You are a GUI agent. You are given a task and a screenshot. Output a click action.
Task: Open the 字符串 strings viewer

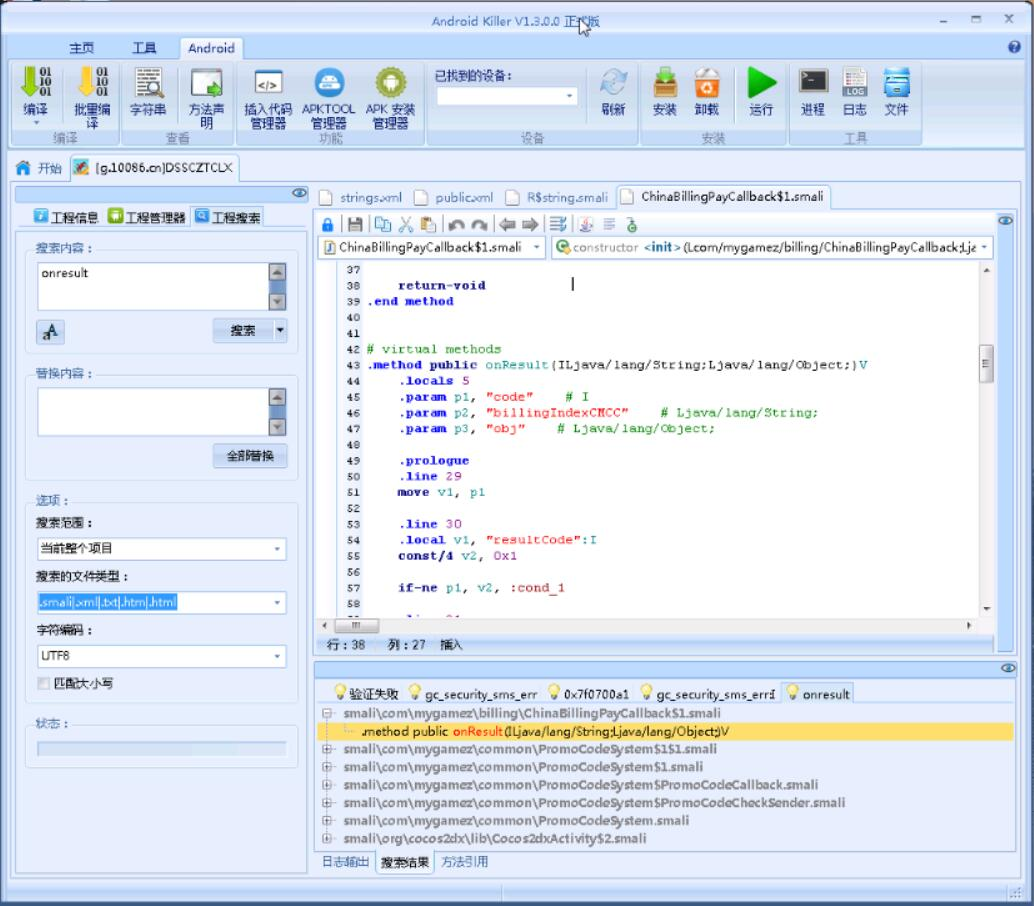148,91
